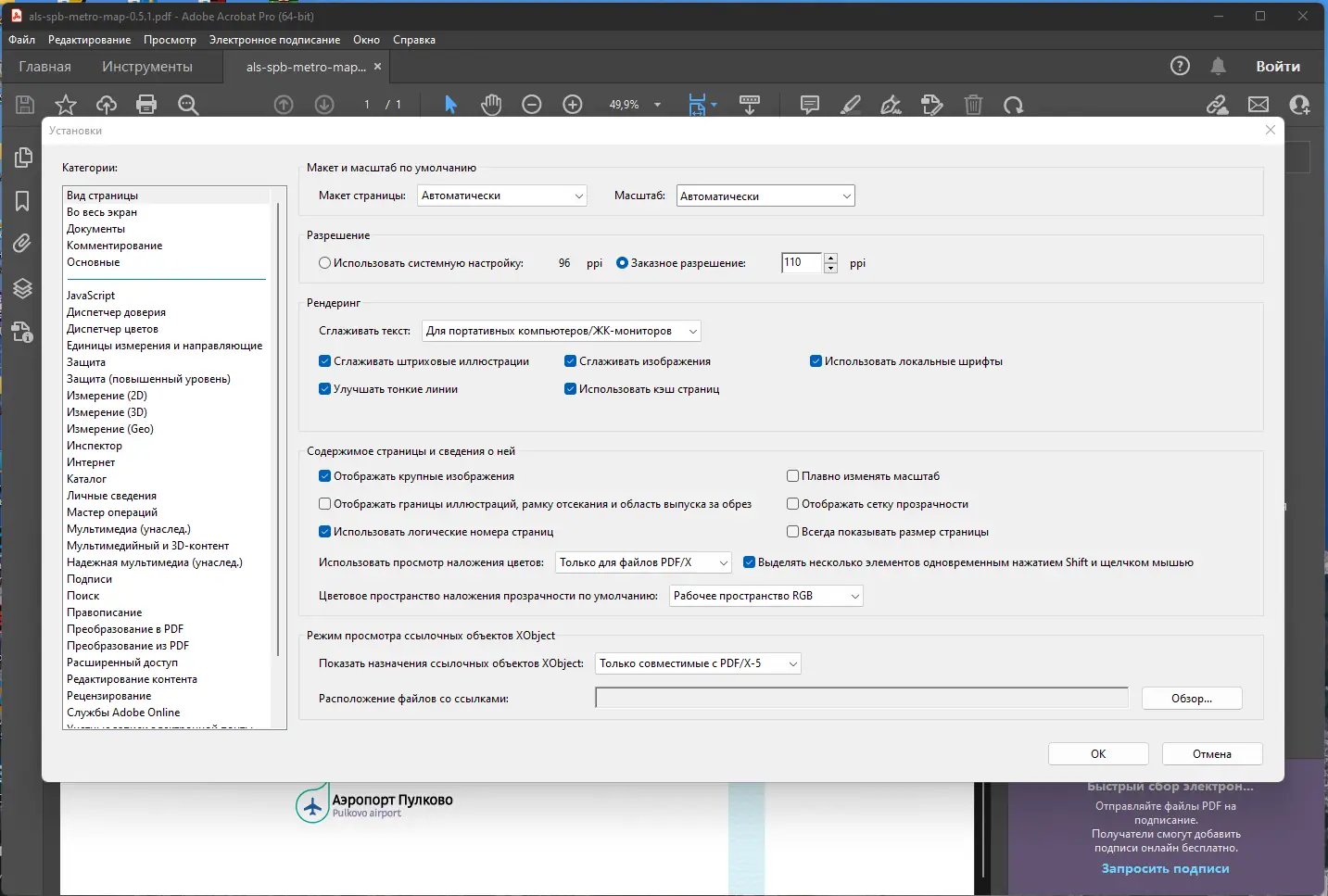Click the 'Запросить подписи' link
The image size is (1328, 896).
click(1166, 868)
